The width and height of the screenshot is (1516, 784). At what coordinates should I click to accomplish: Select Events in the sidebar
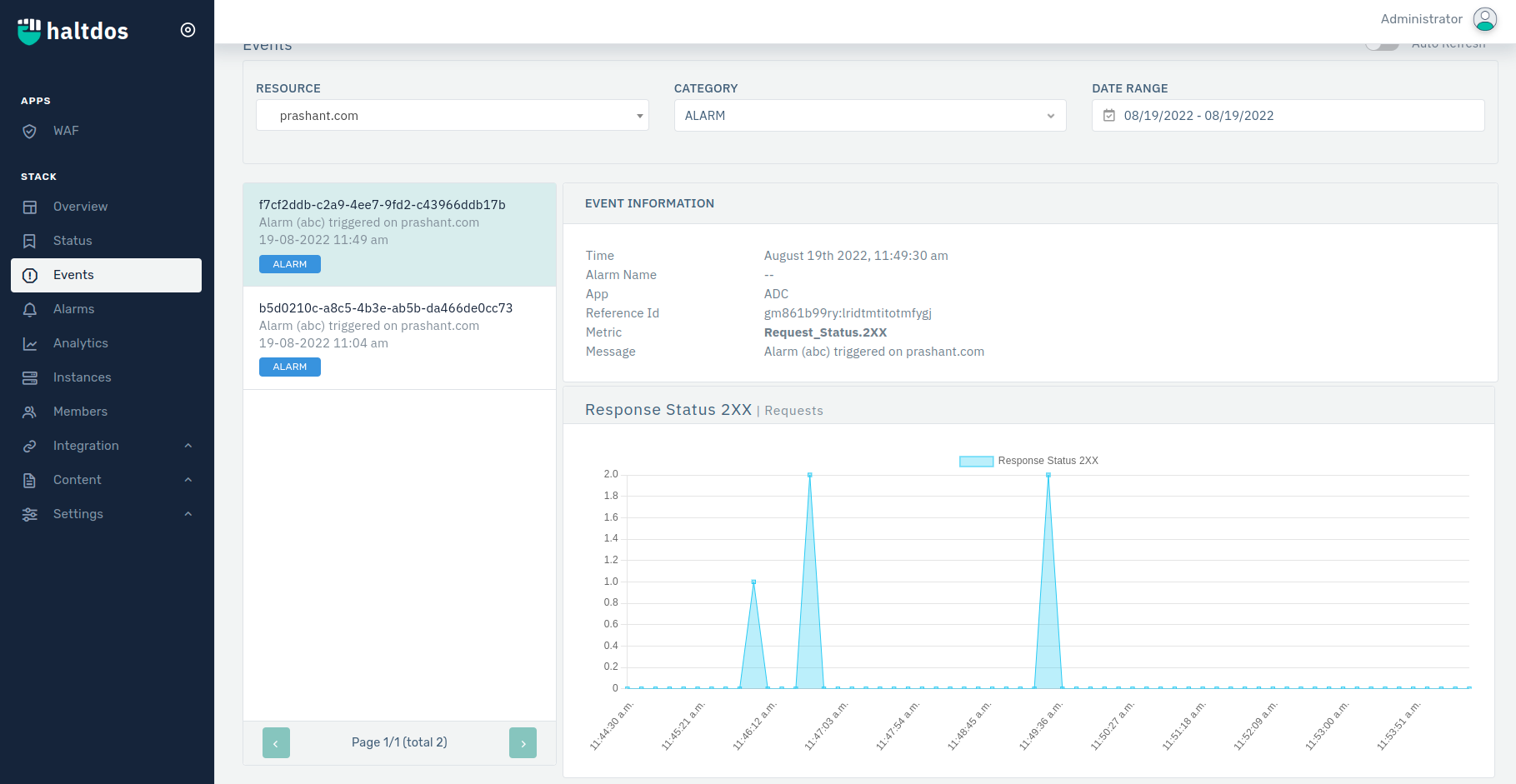pos(106,275)
